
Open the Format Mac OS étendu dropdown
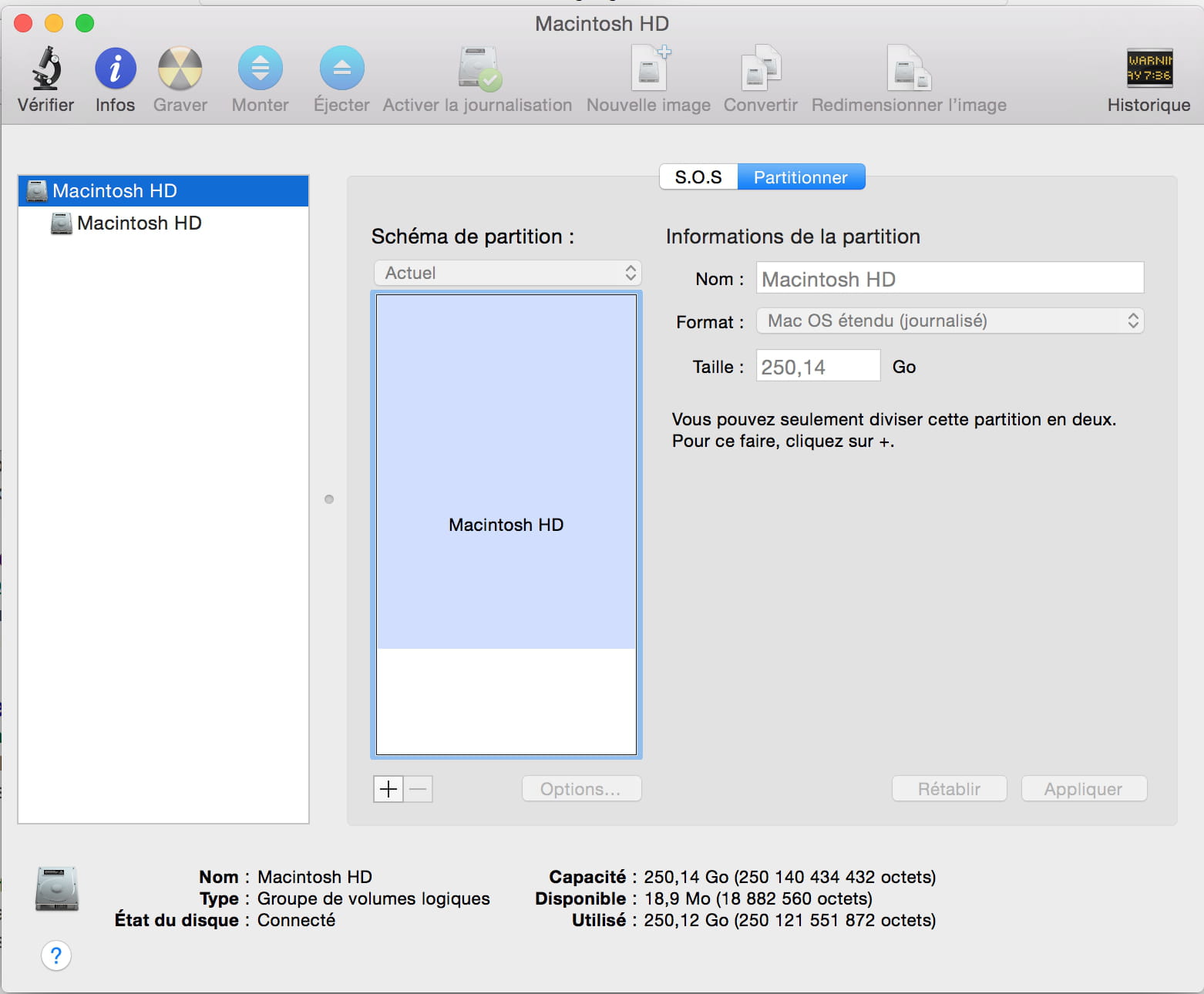[950, 321]
